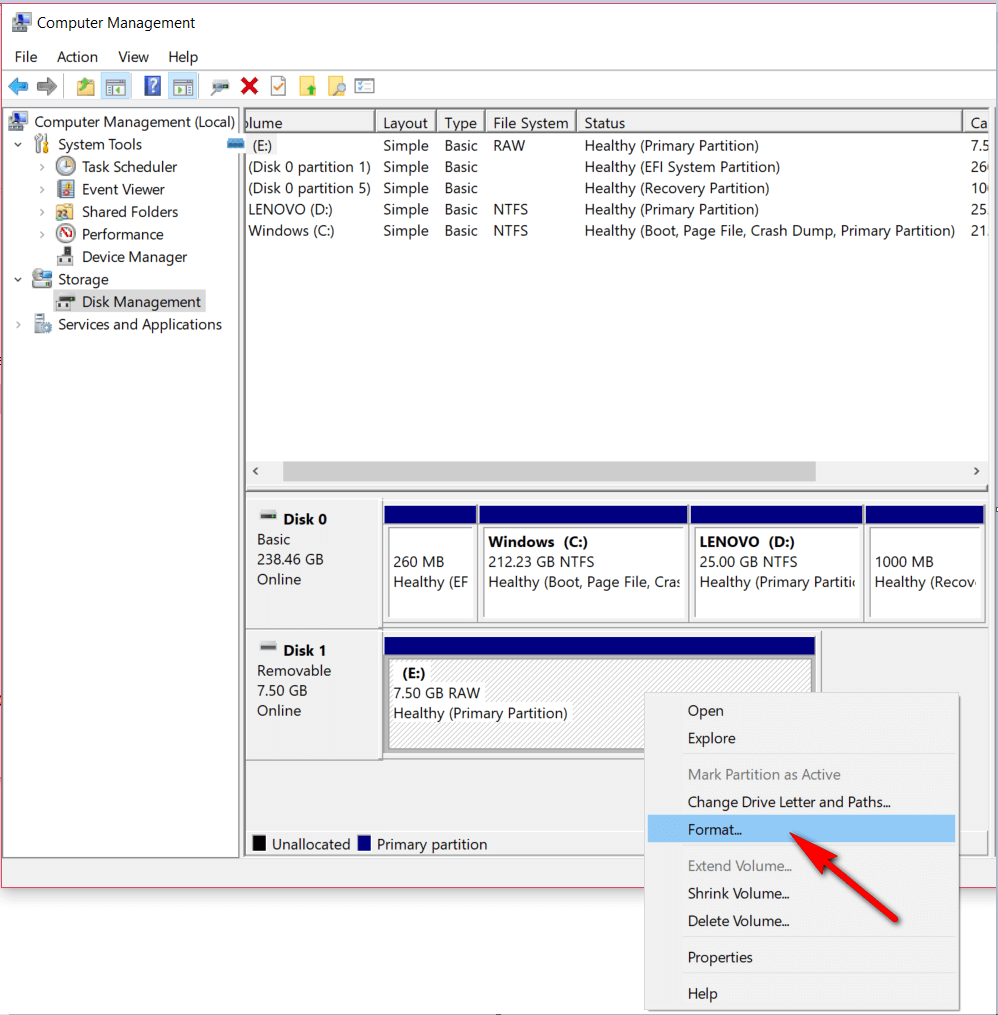The height and width of the screenshot is (1015, 998).
Task: Click the Device Manager icon in tree
Action: (65, 256)
